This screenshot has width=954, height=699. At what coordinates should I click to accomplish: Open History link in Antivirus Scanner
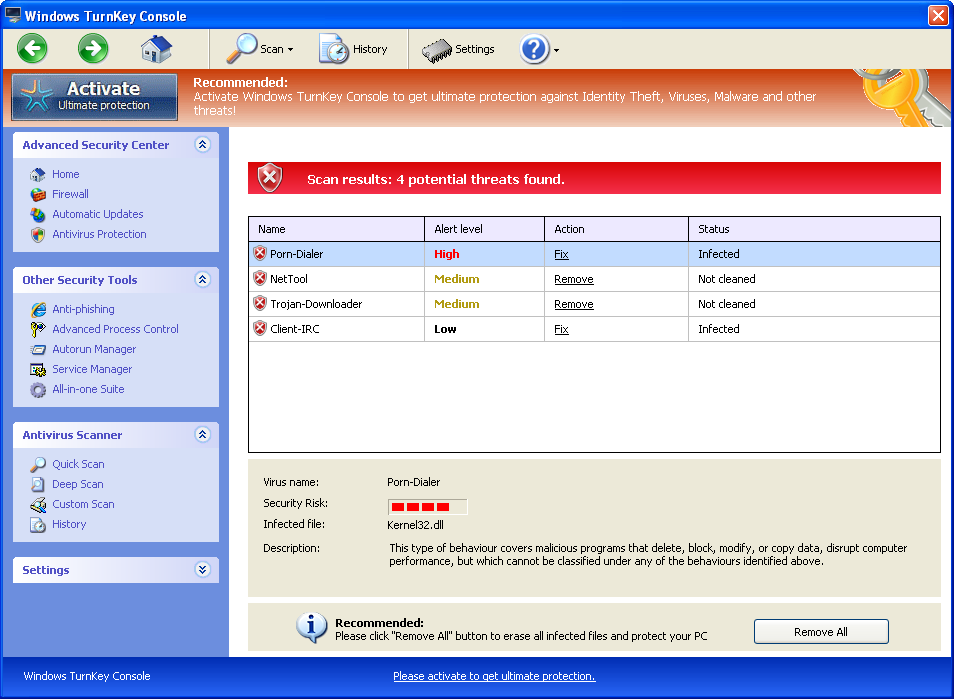69,524
